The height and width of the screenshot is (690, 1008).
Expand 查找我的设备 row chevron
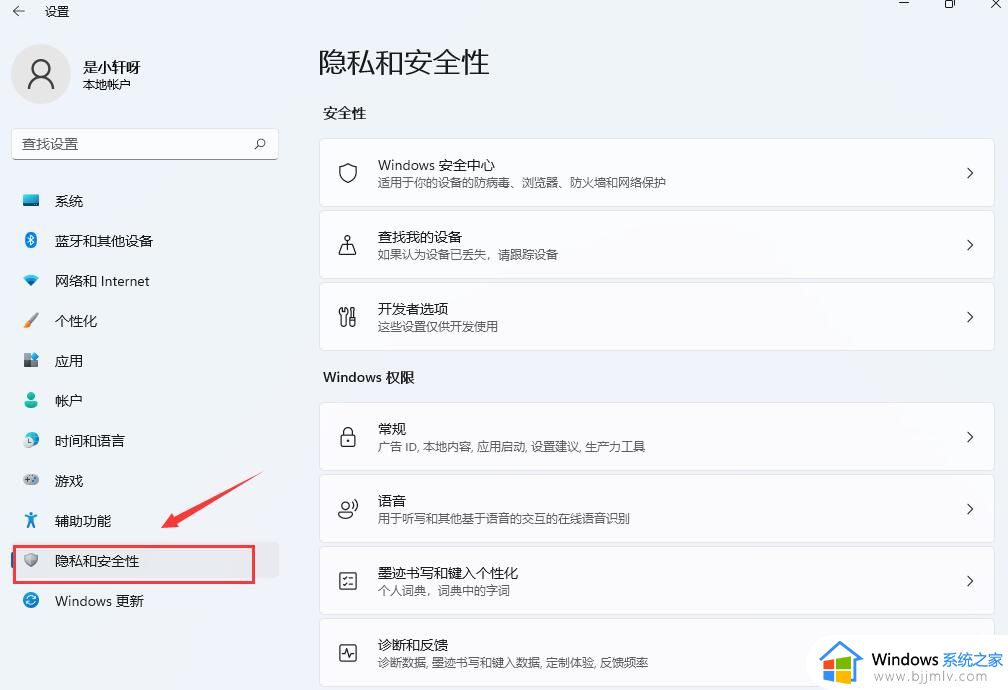click(969, 244)
